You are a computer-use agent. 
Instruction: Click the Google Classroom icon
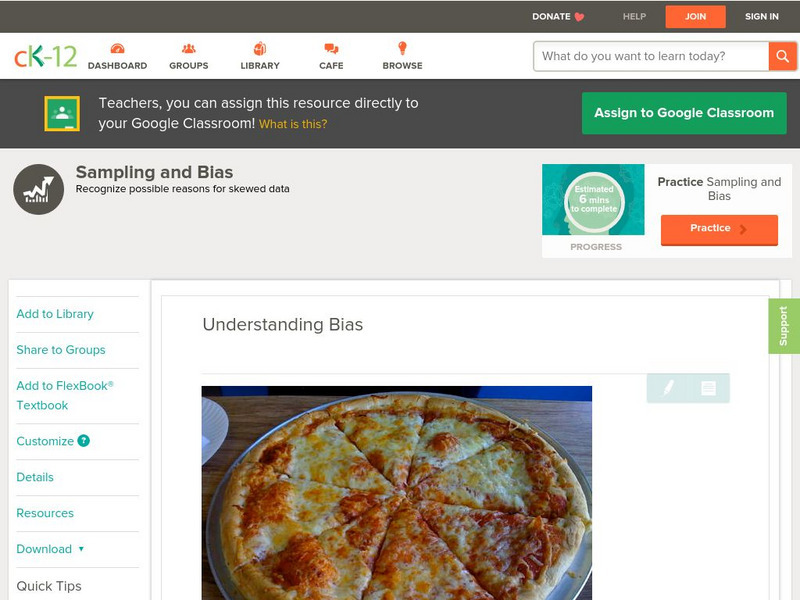point(62,113)
